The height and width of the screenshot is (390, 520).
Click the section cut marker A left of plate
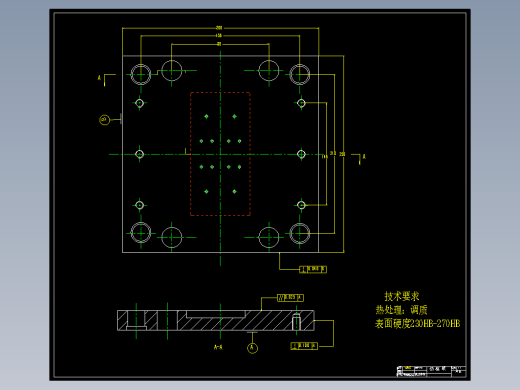(106, 80)
